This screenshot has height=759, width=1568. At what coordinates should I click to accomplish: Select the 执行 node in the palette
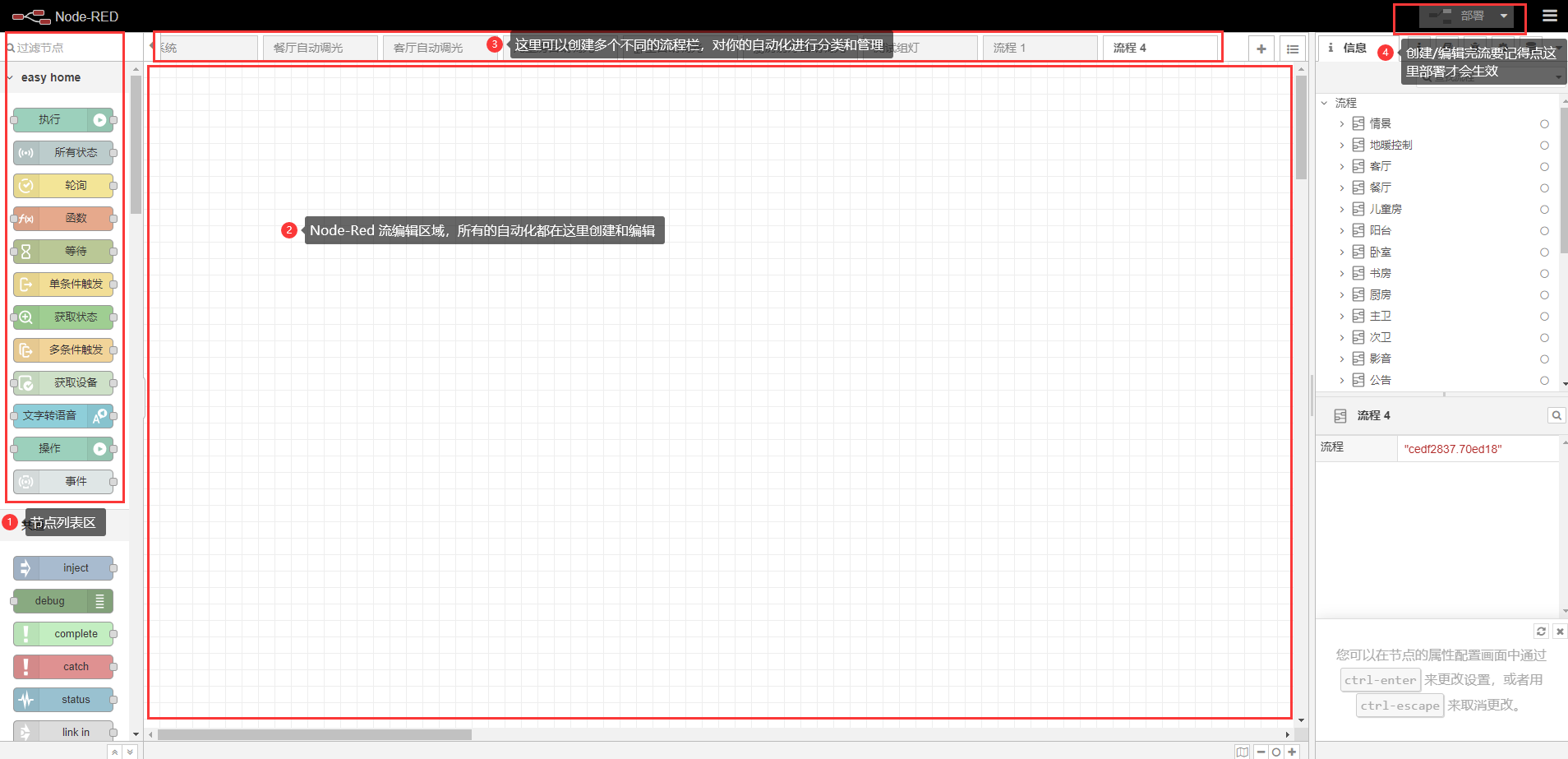coord(63,120)
